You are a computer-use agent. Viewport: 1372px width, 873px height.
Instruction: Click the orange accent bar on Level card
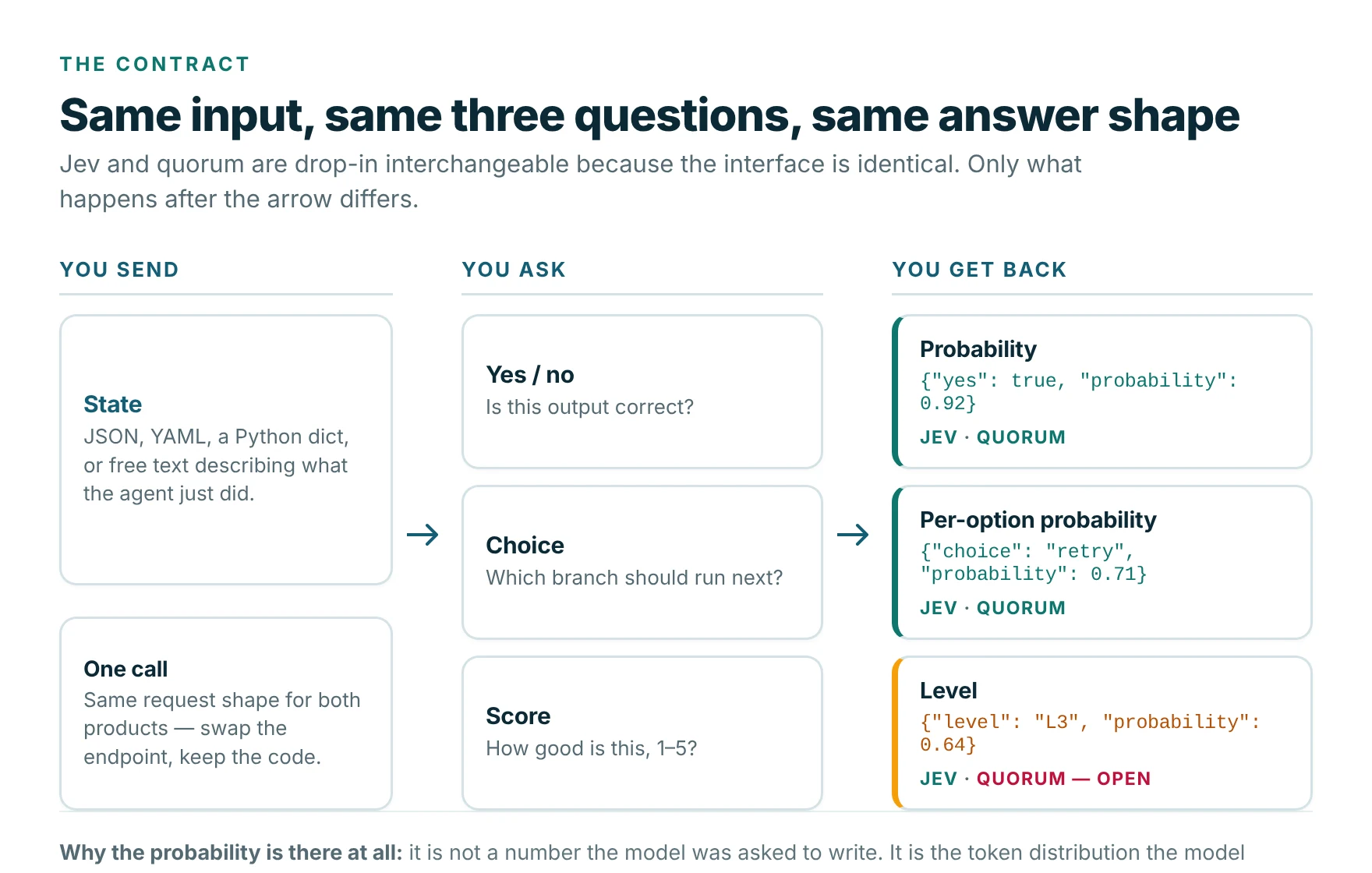point(896,733)
